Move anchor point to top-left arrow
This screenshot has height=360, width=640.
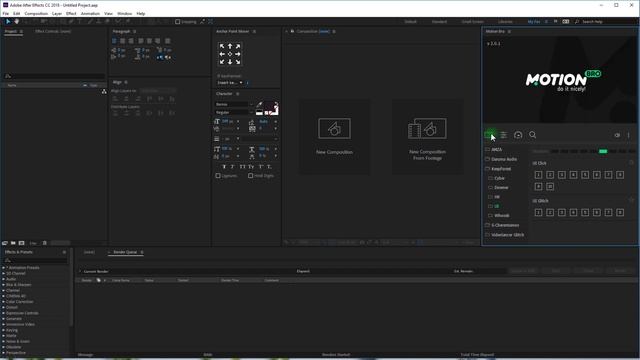click(222, 46)
